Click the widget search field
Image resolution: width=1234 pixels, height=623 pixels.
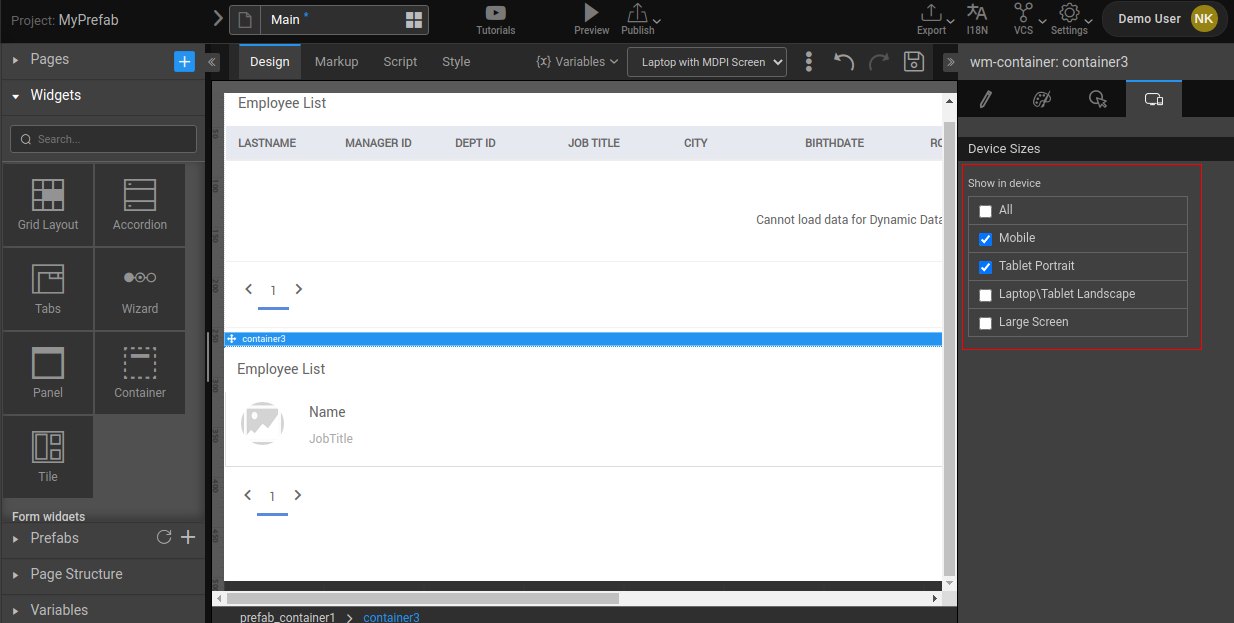pos(103,139)
